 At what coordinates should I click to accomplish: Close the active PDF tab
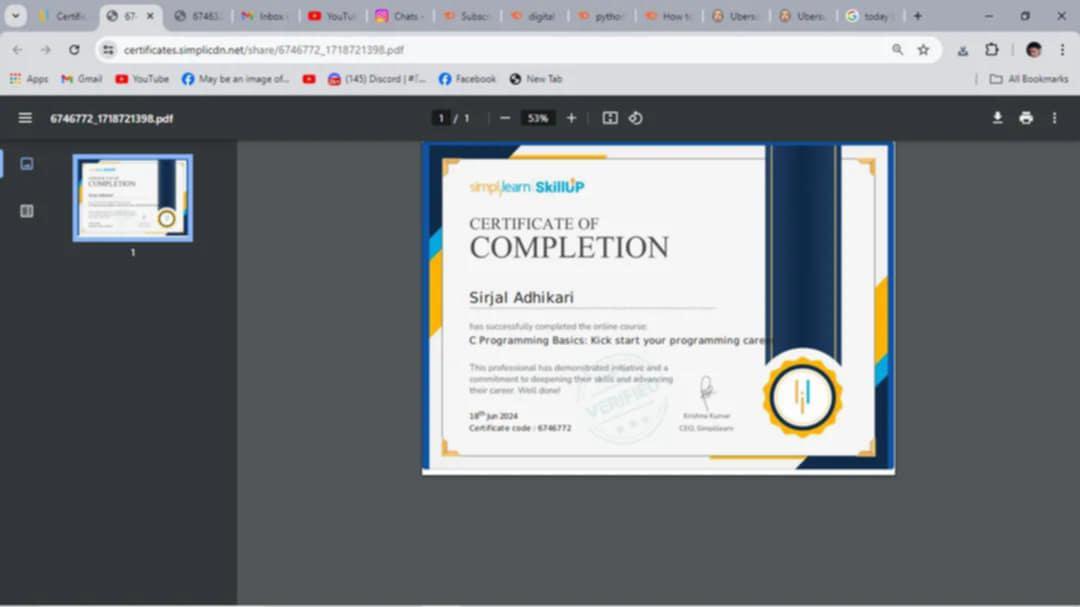coord(150,16)
